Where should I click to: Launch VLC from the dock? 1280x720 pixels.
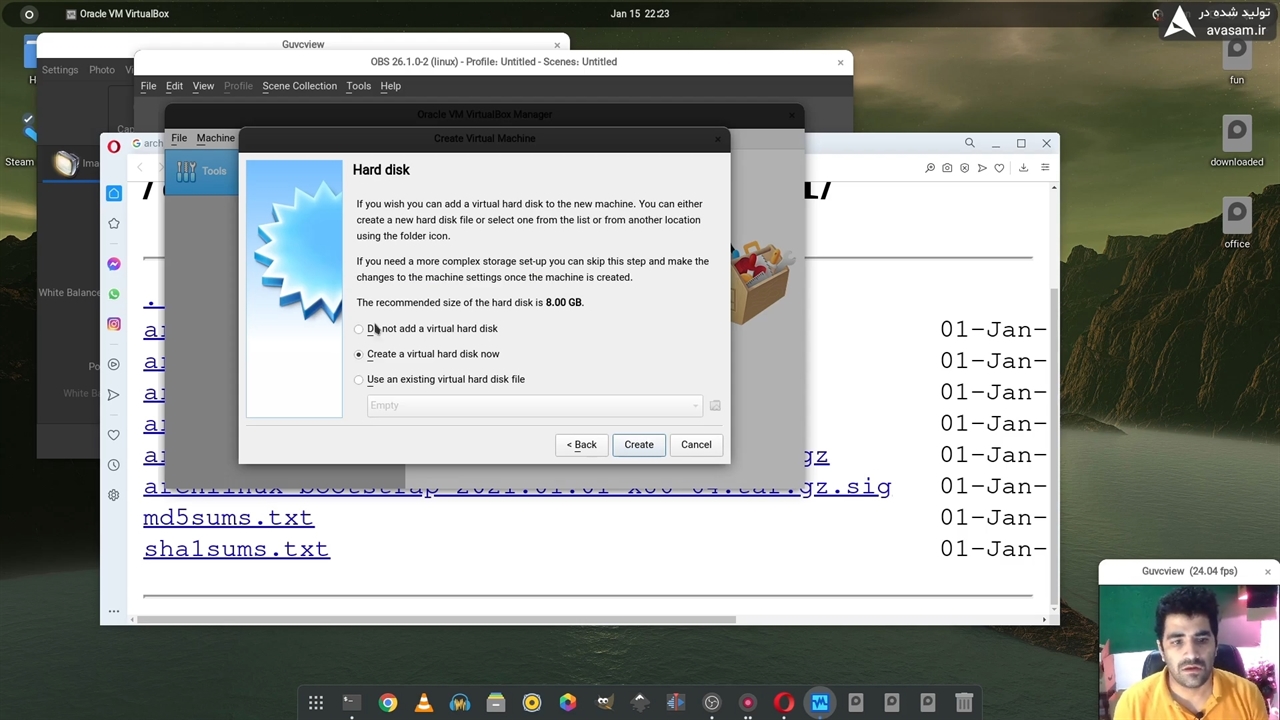[424, 703]
